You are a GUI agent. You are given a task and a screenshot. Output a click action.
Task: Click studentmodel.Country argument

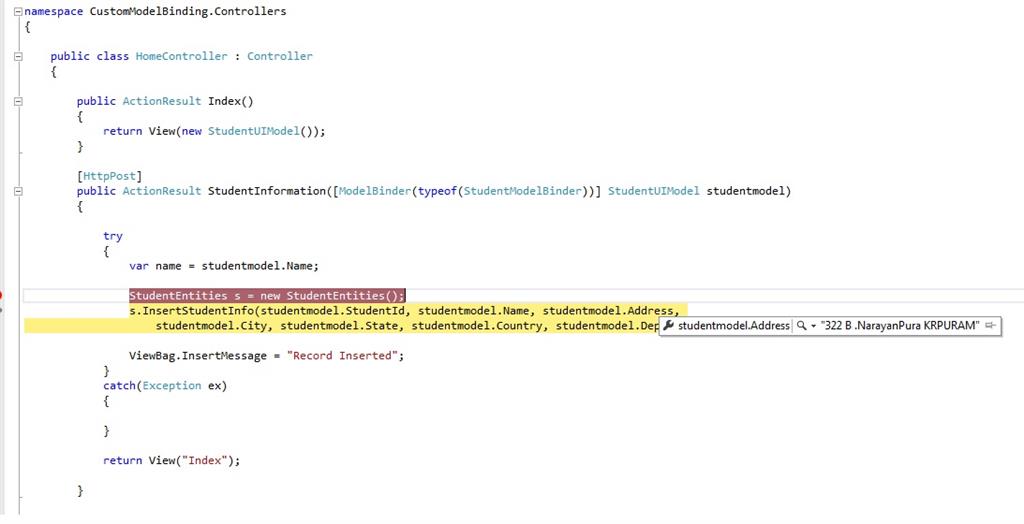[477, 325]
